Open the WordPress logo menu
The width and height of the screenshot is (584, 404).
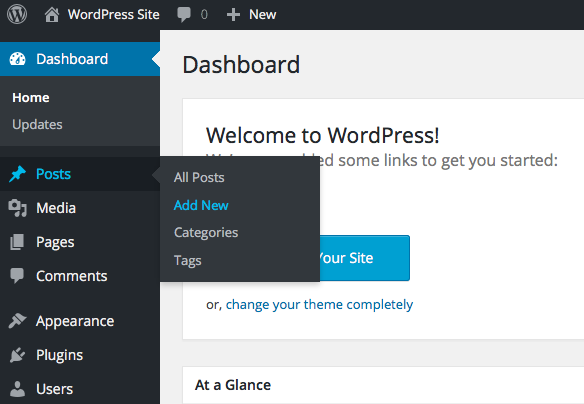click(x=17, y=15)
